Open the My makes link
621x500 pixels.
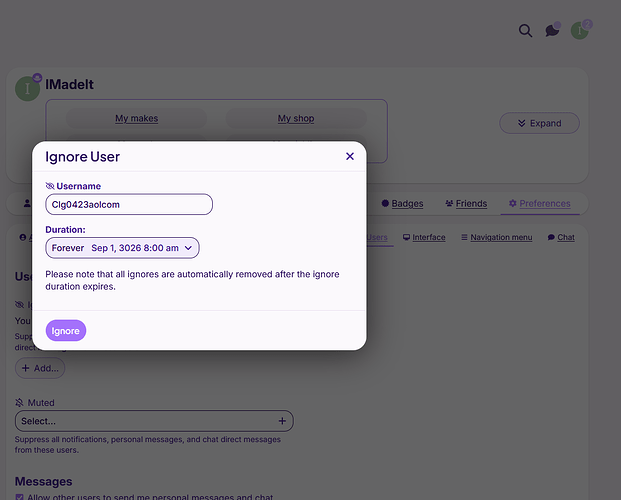[x=137, y=118]
